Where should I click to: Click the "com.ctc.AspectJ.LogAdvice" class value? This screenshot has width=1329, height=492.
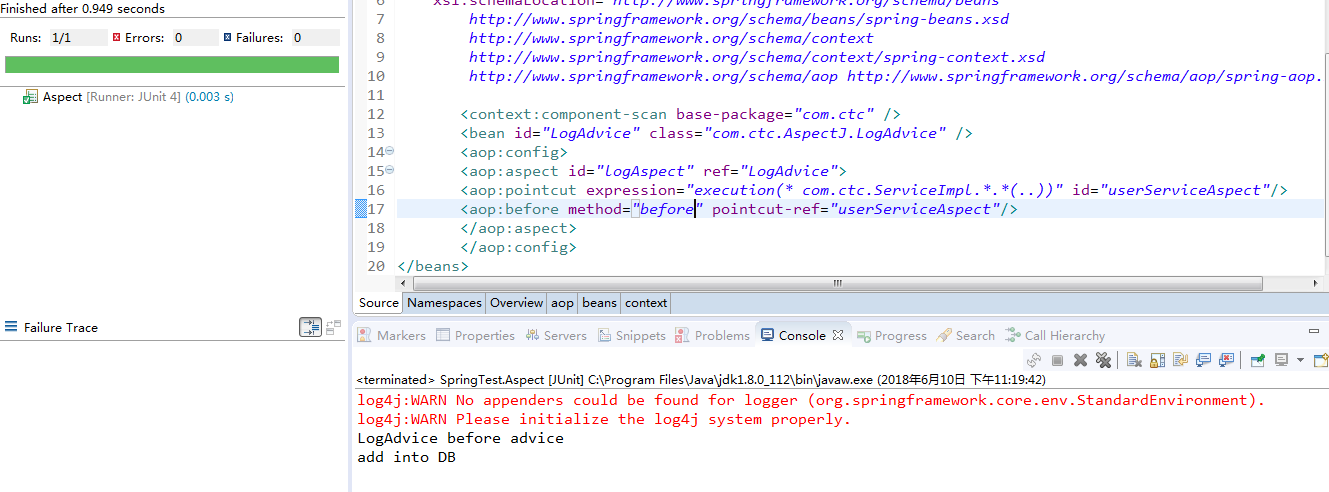tap(825, 133)
